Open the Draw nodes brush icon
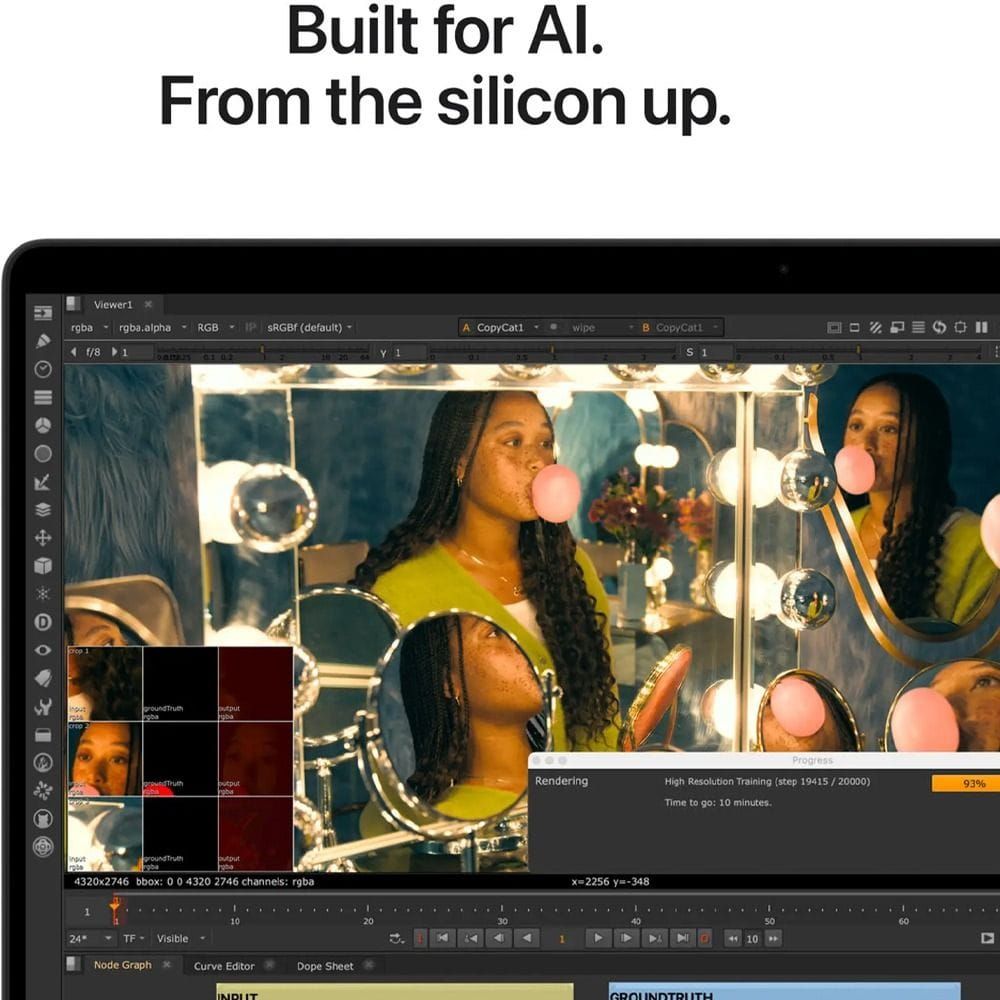This screenshot has width=1000, height=1000. click(43, 341)
